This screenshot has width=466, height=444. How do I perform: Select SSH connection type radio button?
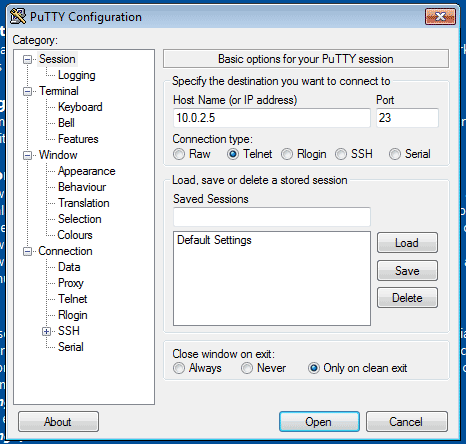pyautogui.click(x=341, y=154)
